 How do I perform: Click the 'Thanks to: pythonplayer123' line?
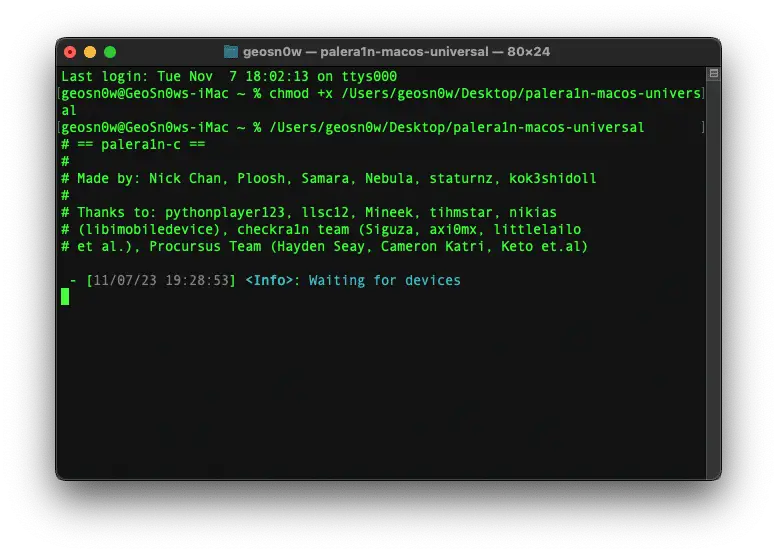click(x=309, y=213)
